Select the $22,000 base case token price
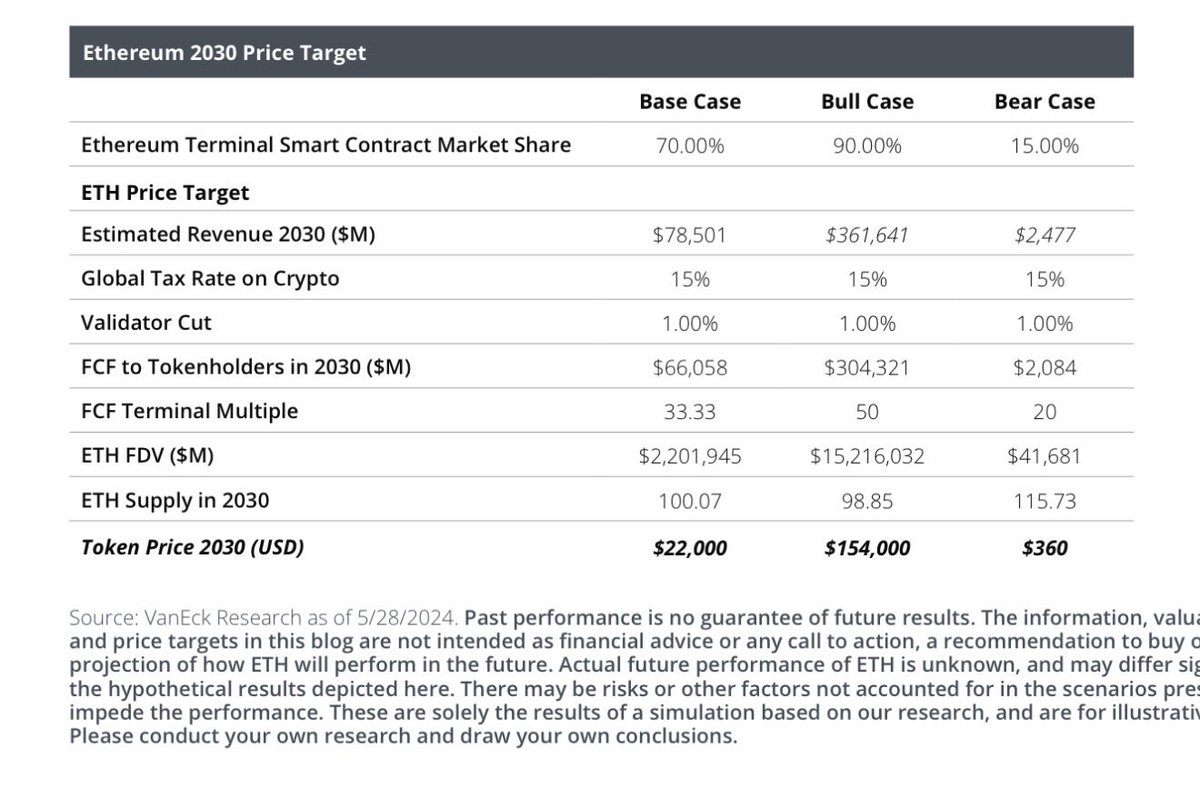The height and width of the screenshot is (798, 1200). [690, 548]
